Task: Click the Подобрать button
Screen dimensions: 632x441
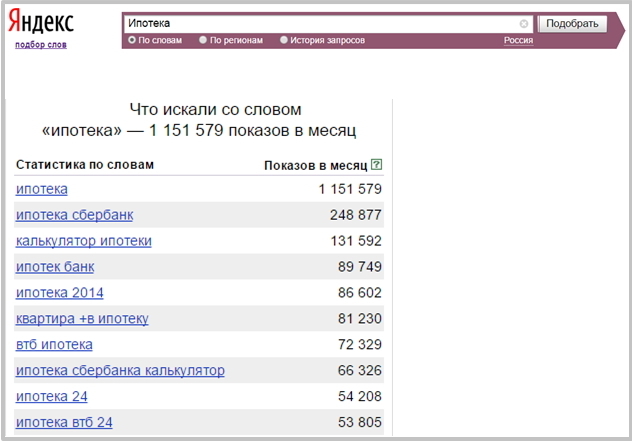Action: pyautogui.click(x=572, y=23)
